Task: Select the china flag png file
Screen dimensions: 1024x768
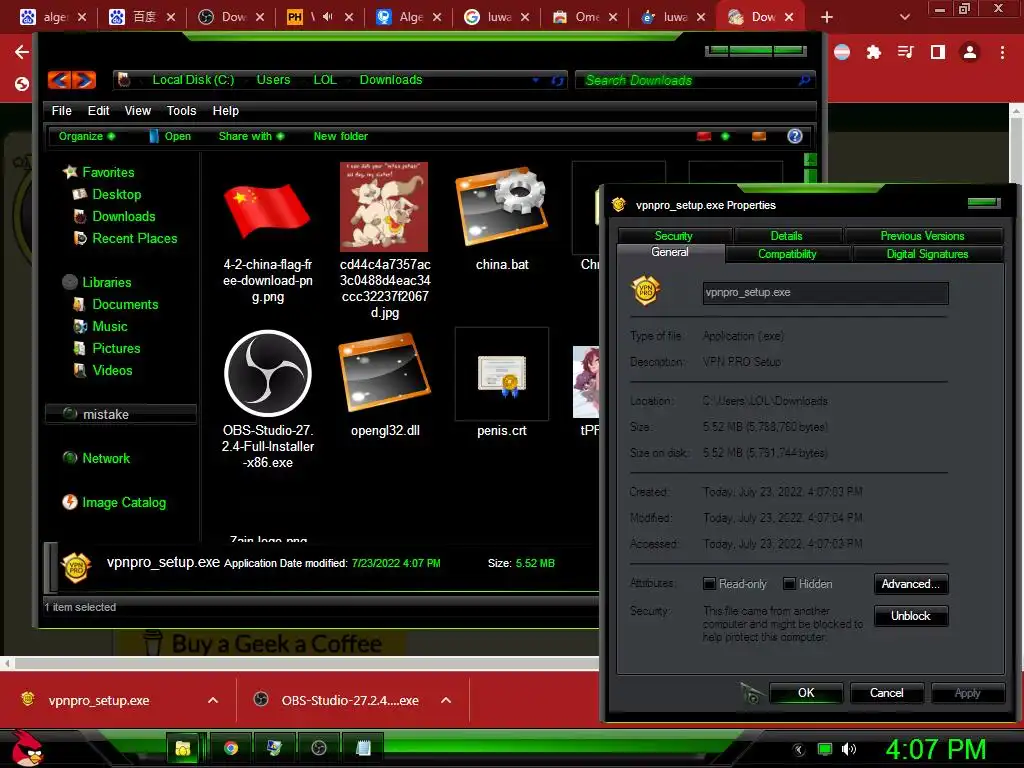Action: pos(267,210)
